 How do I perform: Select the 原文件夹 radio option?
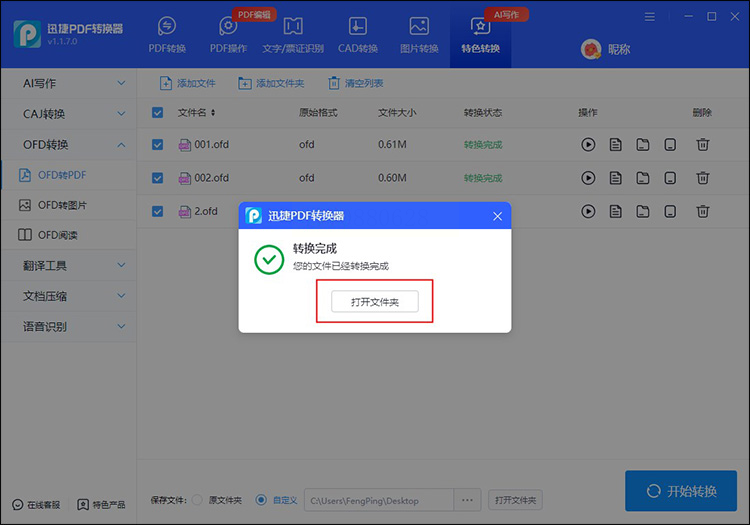pos(197,500)
